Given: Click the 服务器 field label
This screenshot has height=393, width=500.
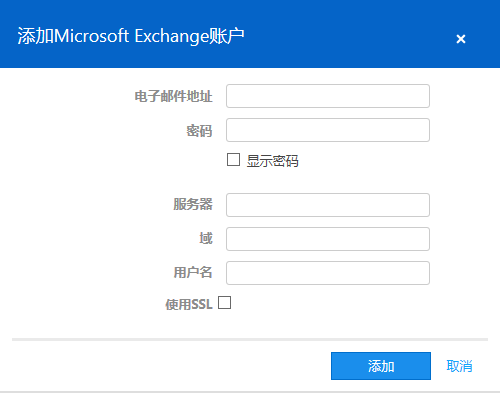Looking at the screenshot, I should pos(193,204).
